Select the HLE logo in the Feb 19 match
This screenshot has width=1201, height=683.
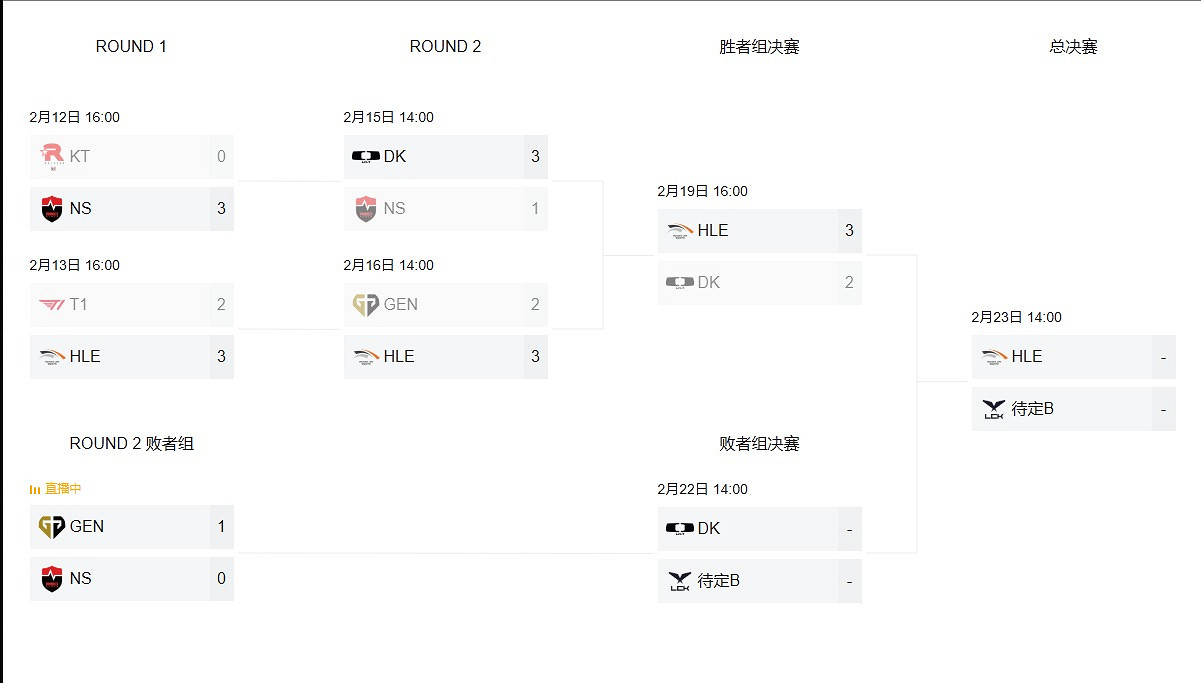[x=680, y=231]
